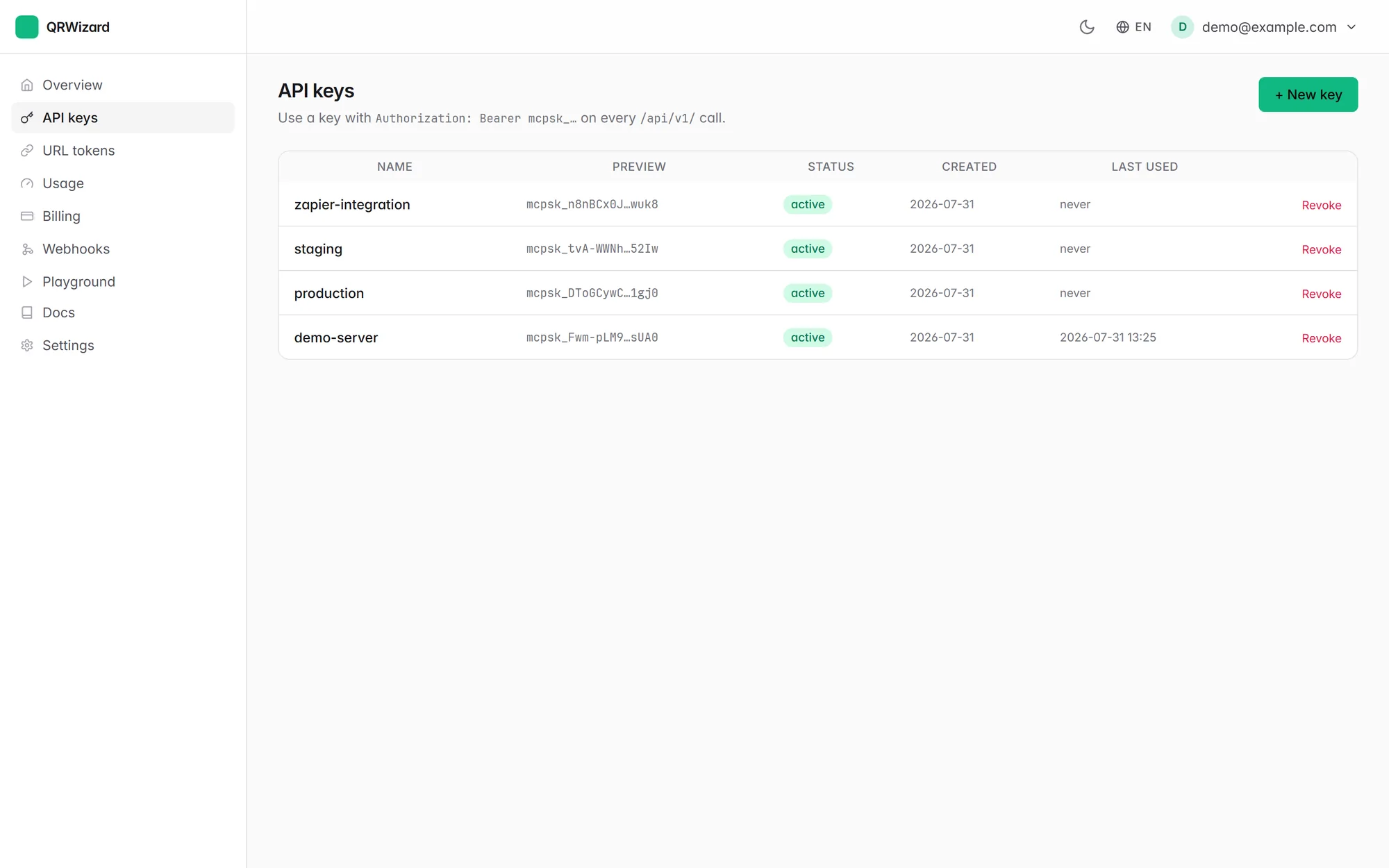The width and height of the screenshot is (1389, 868).
Task: Click the demo-server key name
Action: [335, 337]
